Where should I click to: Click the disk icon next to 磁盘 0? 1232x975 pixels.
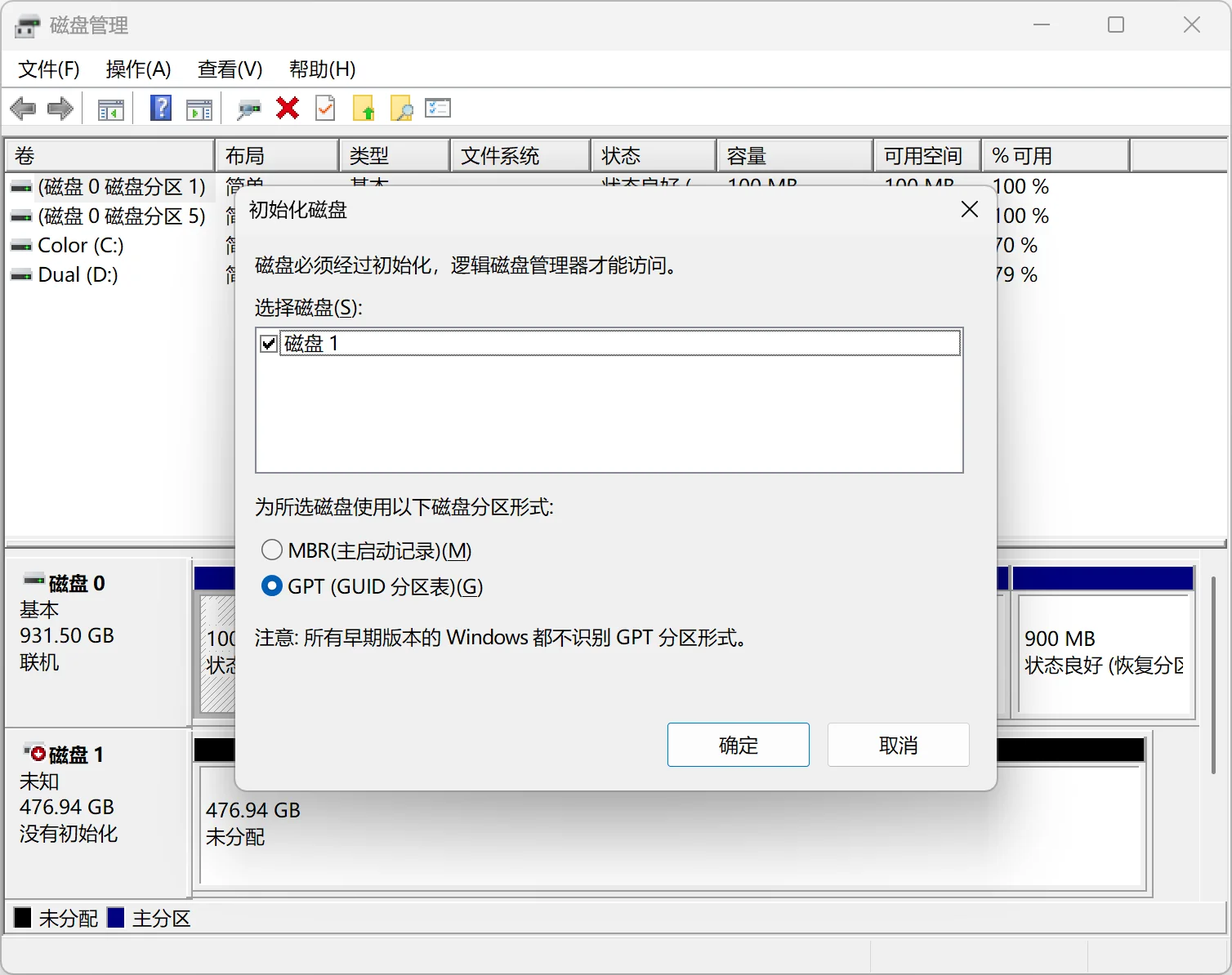point(34,581)
